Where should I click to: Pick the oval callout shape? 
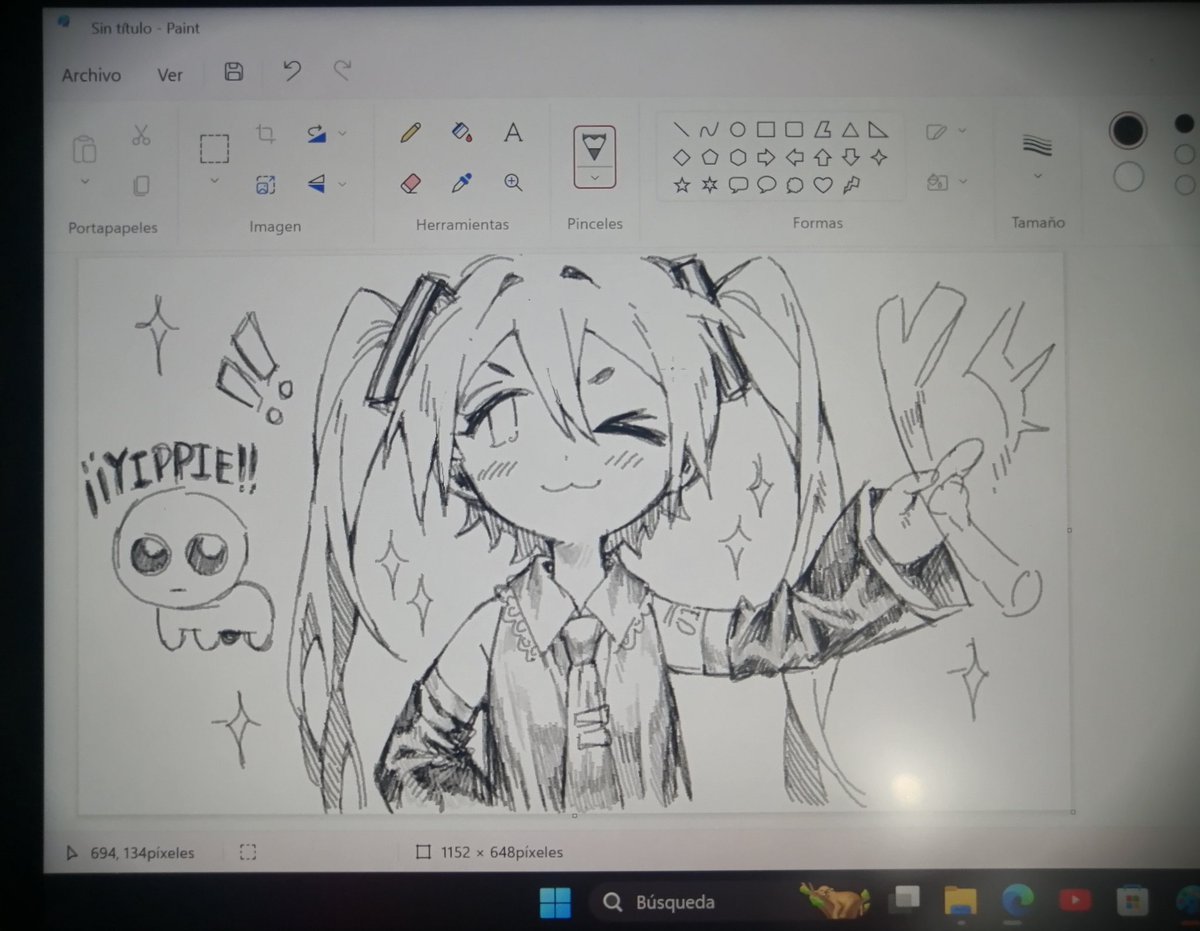click(767, 185)
